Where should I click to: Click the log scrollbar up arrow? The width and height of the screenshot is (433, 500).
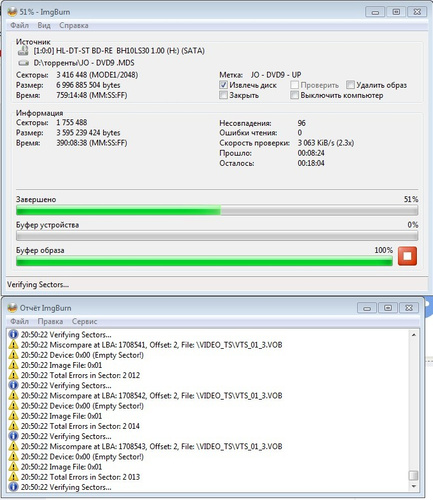click(414, 334)
